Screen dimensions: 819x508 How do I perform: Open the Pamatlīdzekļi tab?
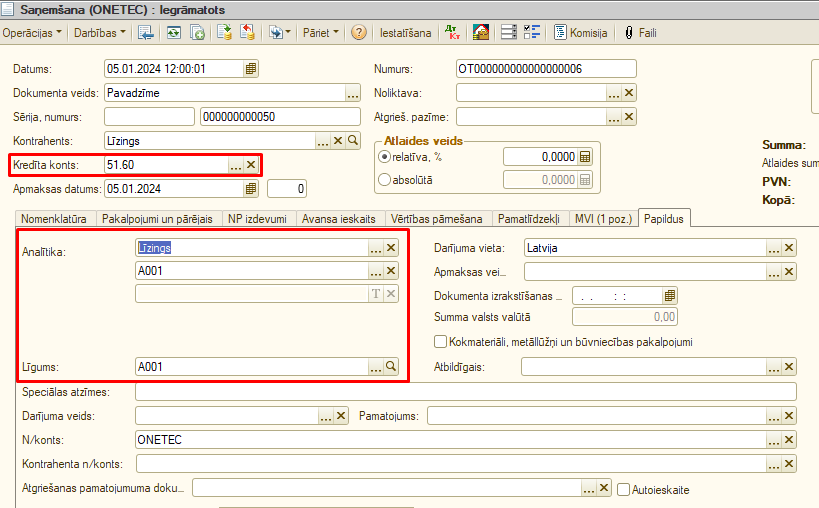click(528, 218)
